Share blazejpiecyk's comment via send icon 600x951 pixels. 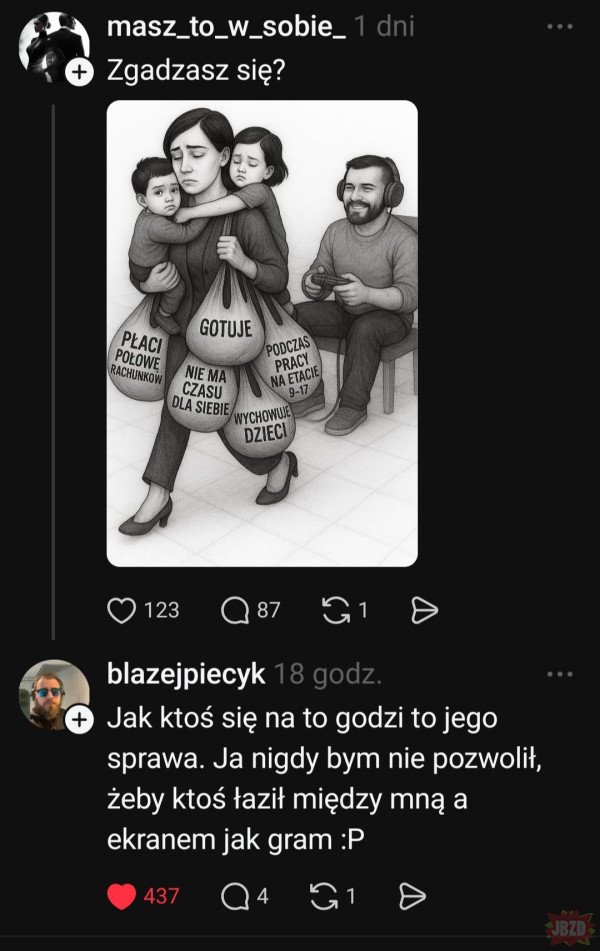[412, 896]
